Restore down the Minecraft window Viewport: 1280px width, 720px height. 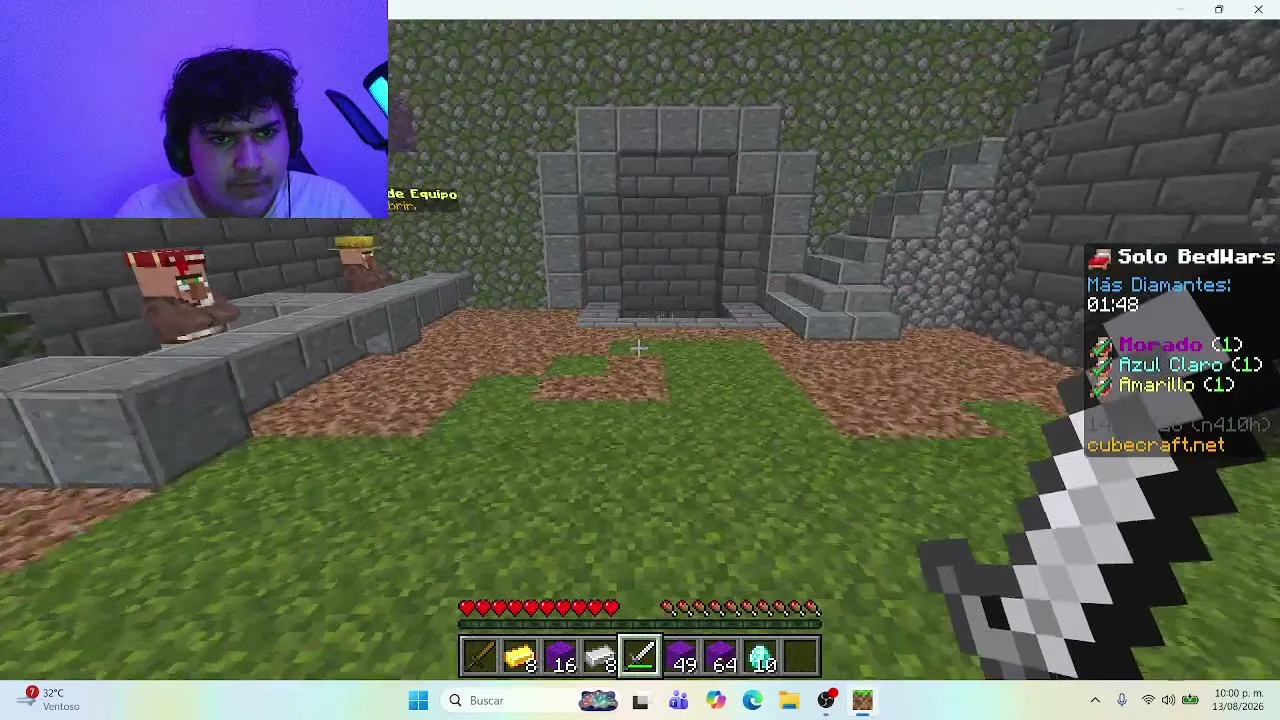pyautogui.click(x=1219, y=10)
